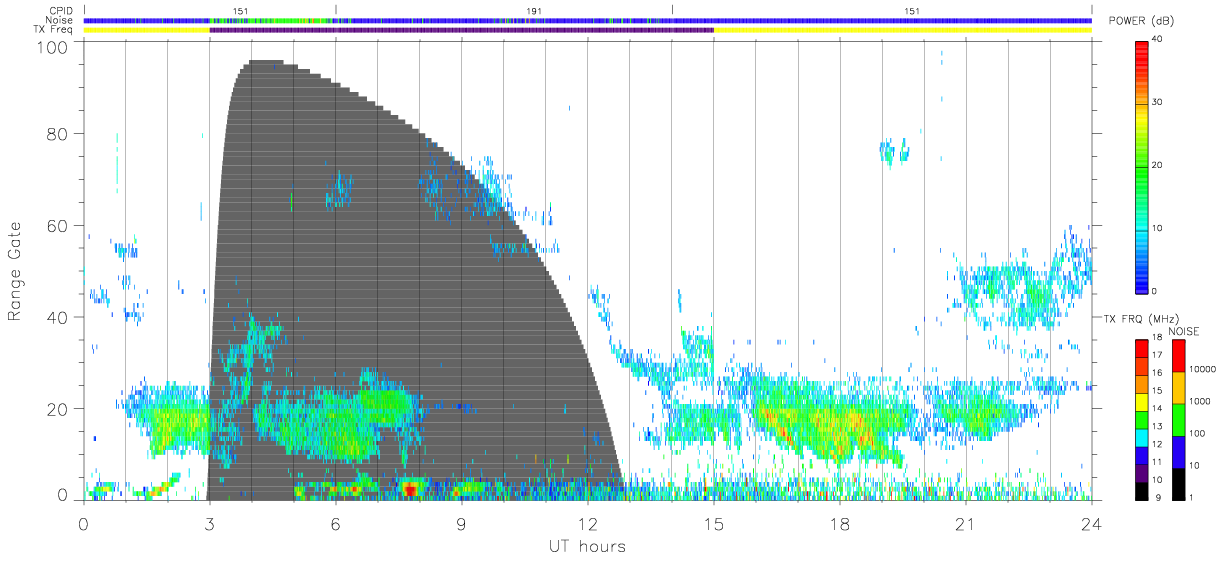Click the 10000 tick on NOISE legend
1228x567 pixels.
tap(1202, 368)
